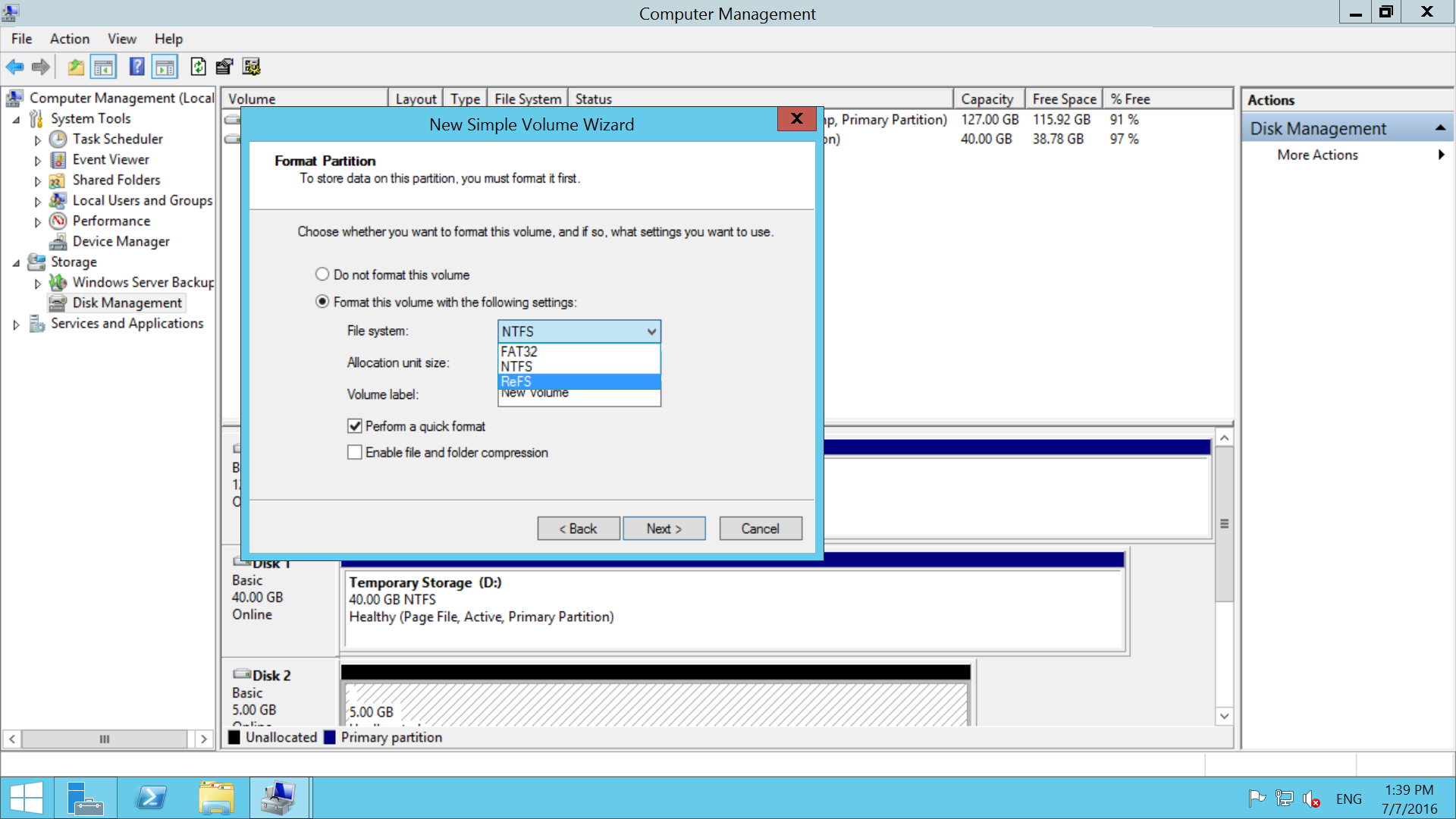Open the File menu
Viewport: 1456px width, 819px height.
click(21, 39)
